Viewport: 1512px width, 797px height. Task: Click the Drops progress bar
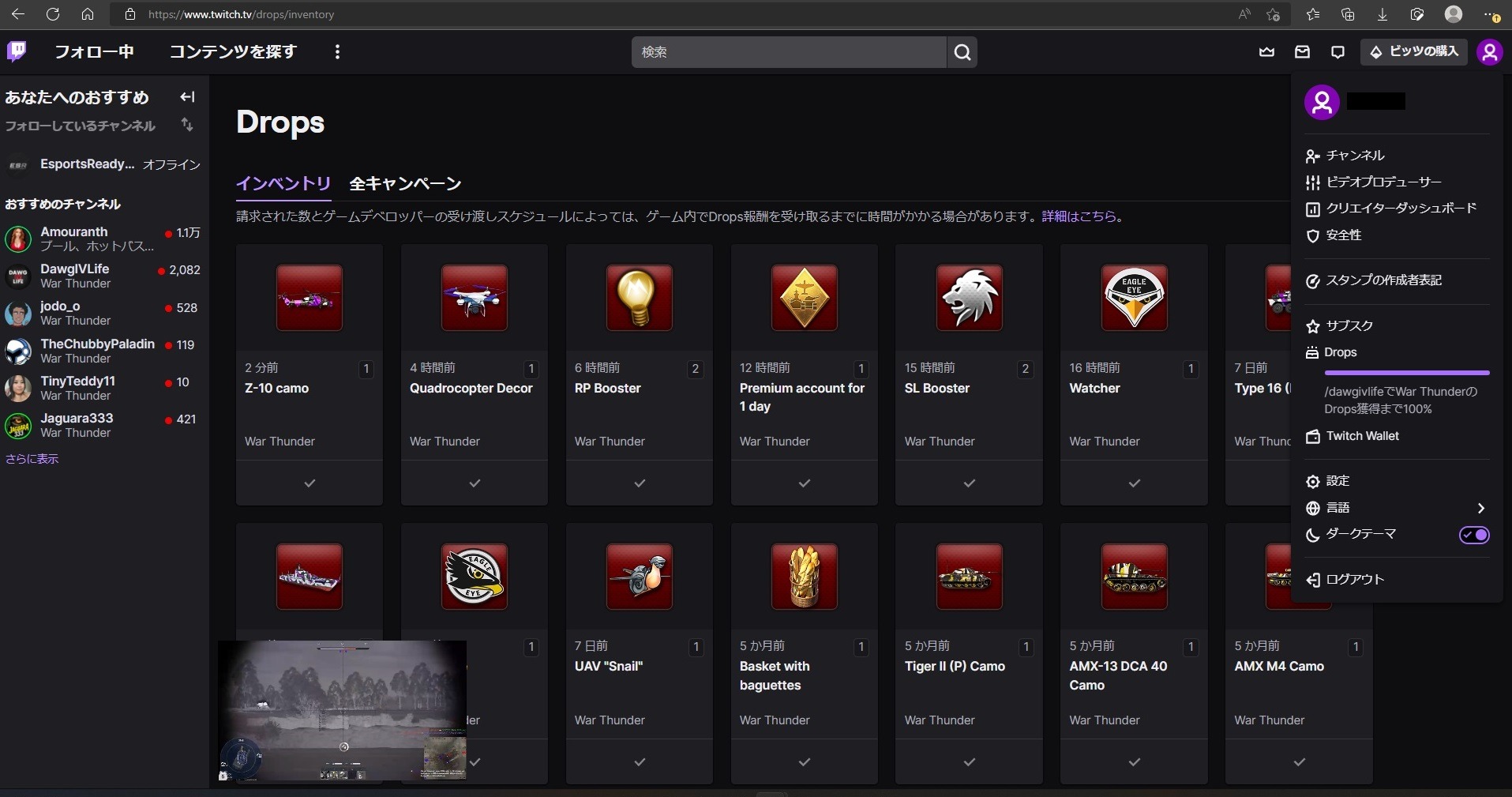pos(1407,373)
